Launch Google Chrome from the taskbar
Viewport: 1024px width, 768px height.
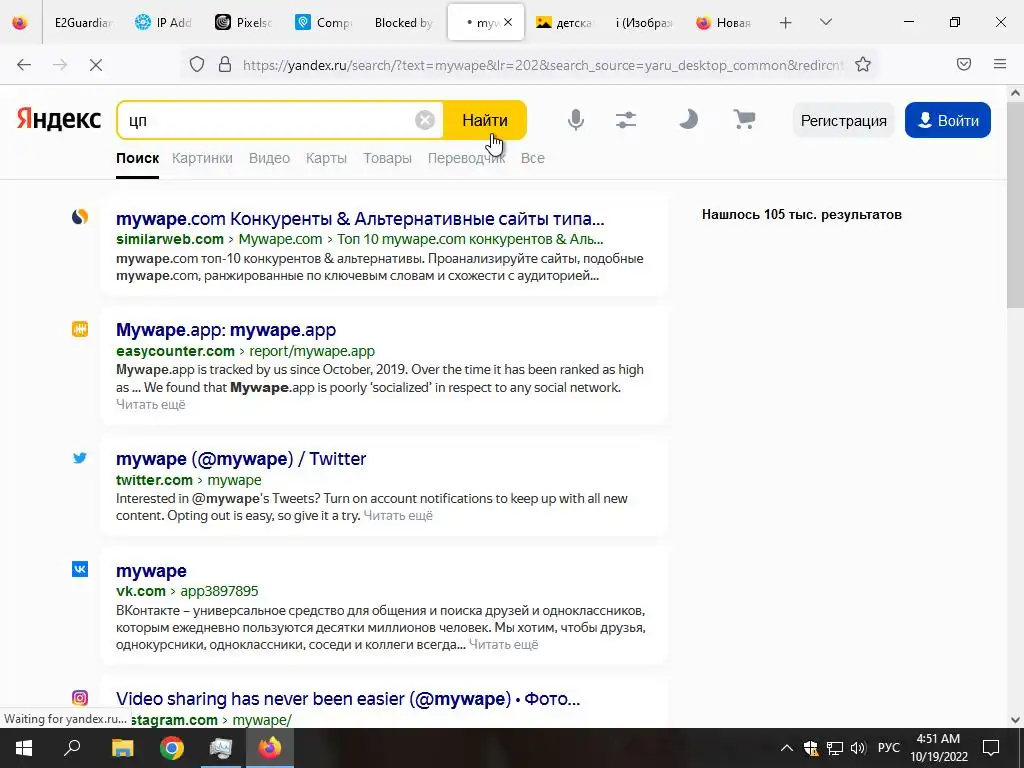coord(172,748)
